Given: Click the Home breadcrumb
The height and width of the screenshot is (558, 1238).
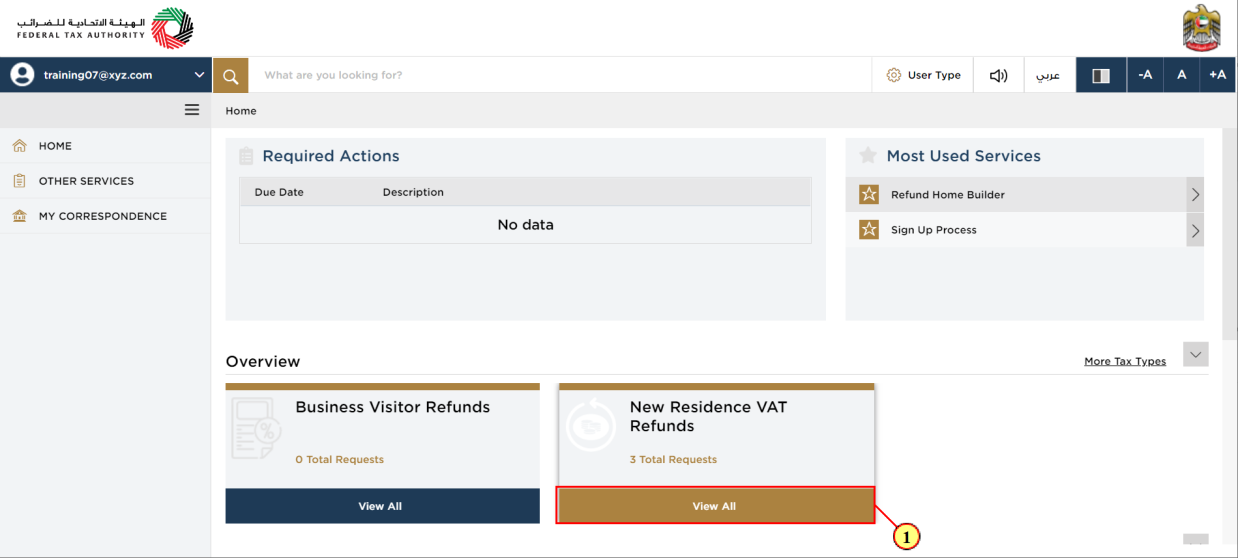Looking at the screenshot, I should click(x=241, y=111).
